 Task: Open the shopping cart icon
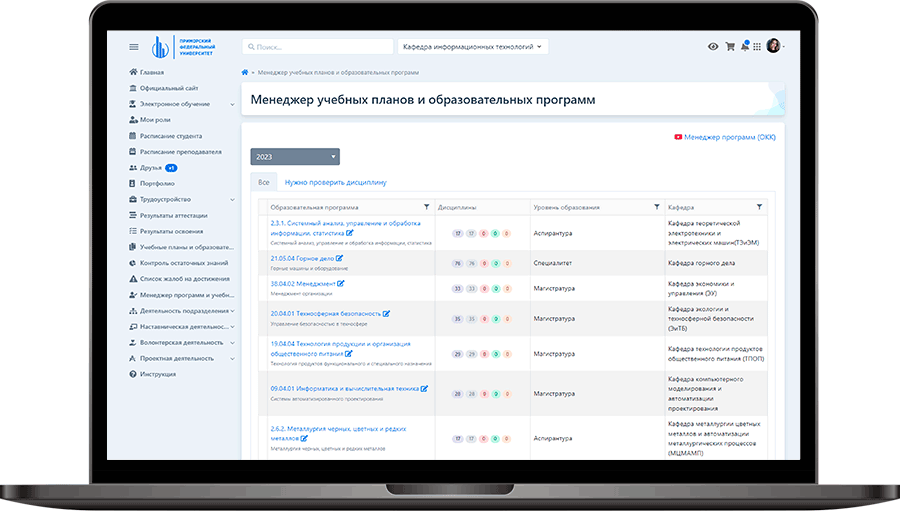point(730,47)
